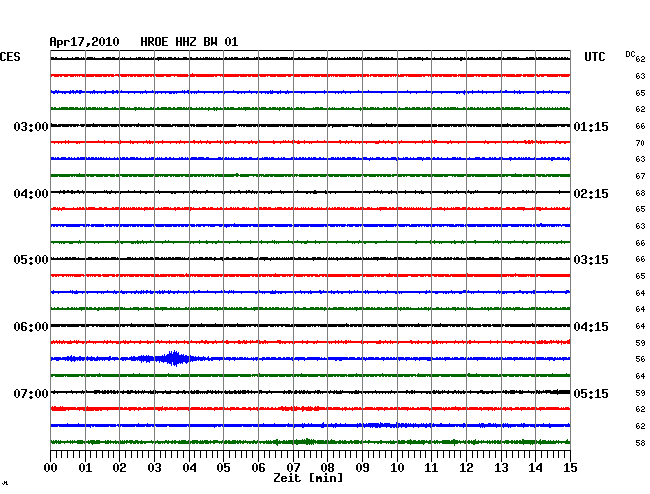The height and width of the screenshot is (494, 650).
Task: Click minute tick label "13"
Action: pyautogui.click(x=501, y=467)
